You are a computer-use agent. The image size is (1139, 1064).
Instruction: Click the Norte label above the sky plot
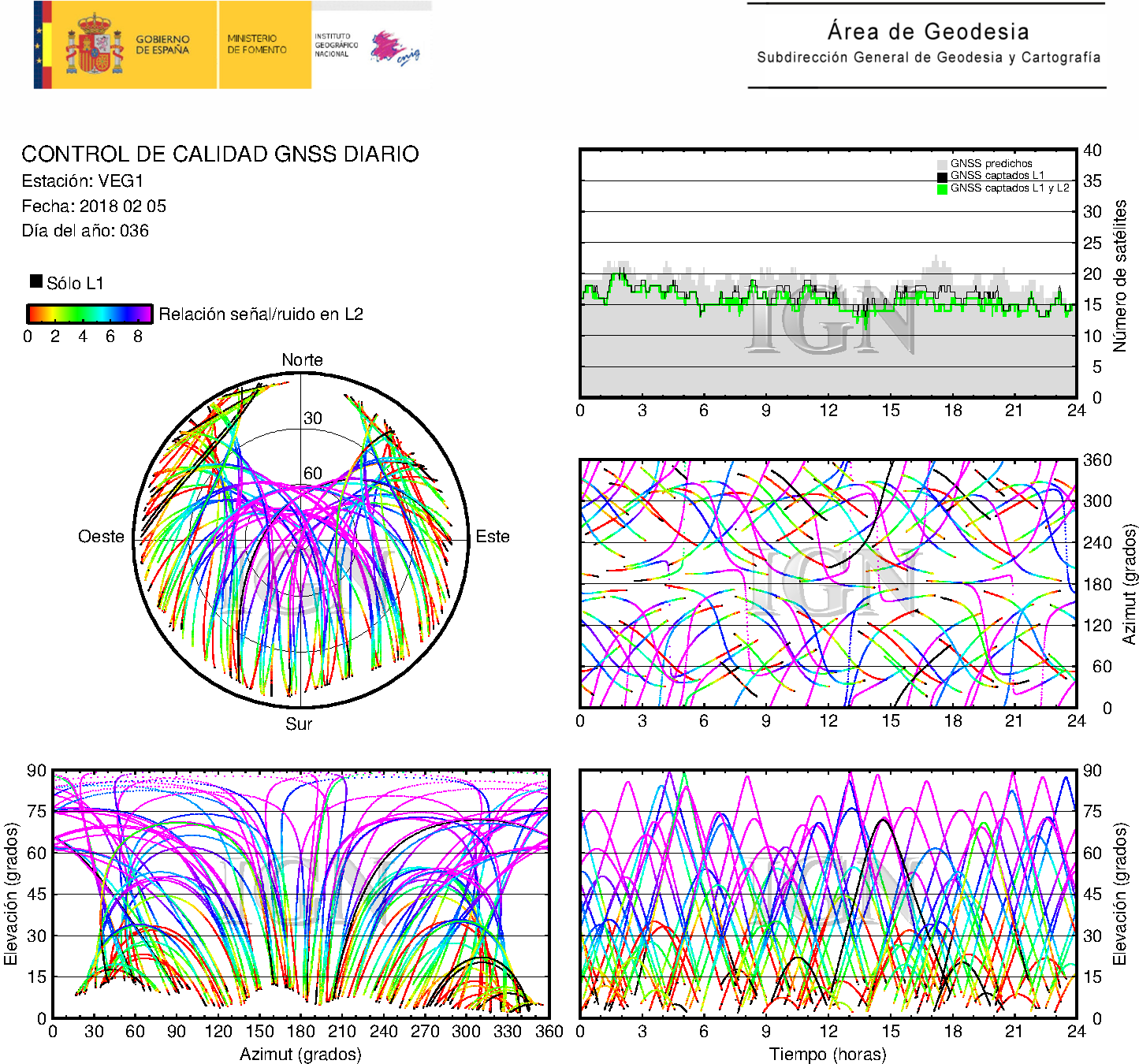[302, 360]
